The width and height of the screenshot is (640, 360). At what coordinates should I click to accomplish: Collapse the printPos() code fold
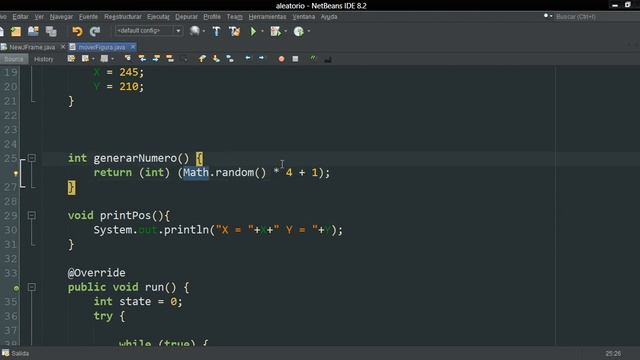click(32, 215)
